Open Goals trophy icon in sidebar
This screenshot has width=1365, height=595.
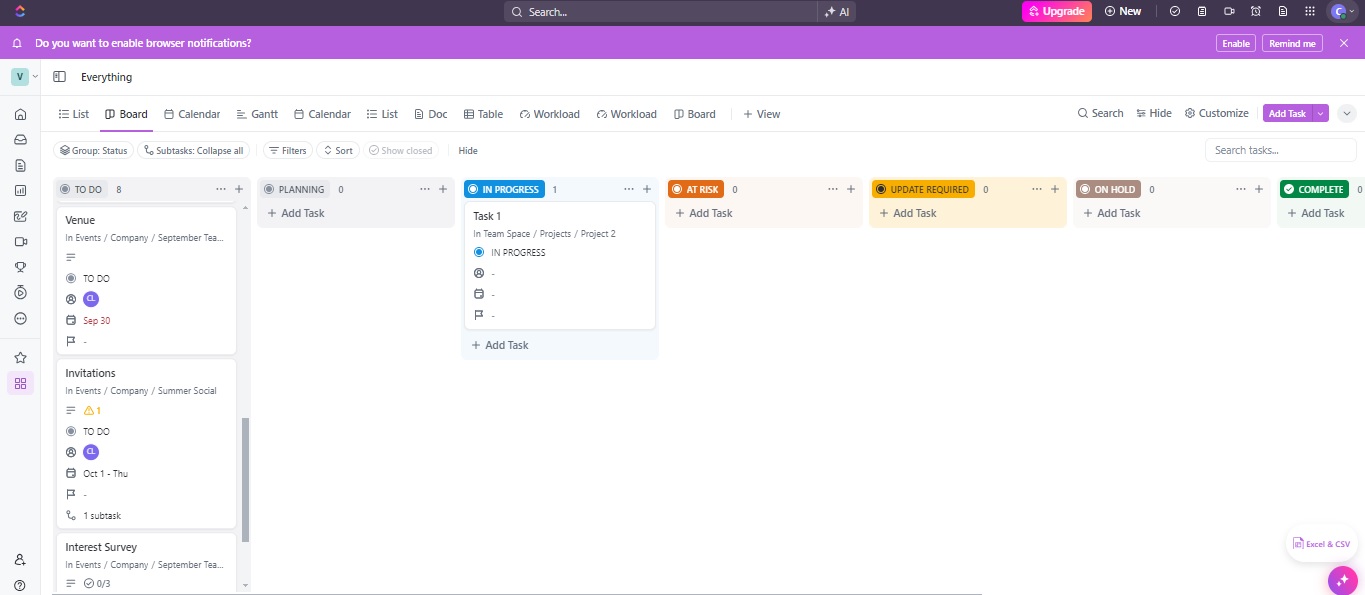coord(20,267)
